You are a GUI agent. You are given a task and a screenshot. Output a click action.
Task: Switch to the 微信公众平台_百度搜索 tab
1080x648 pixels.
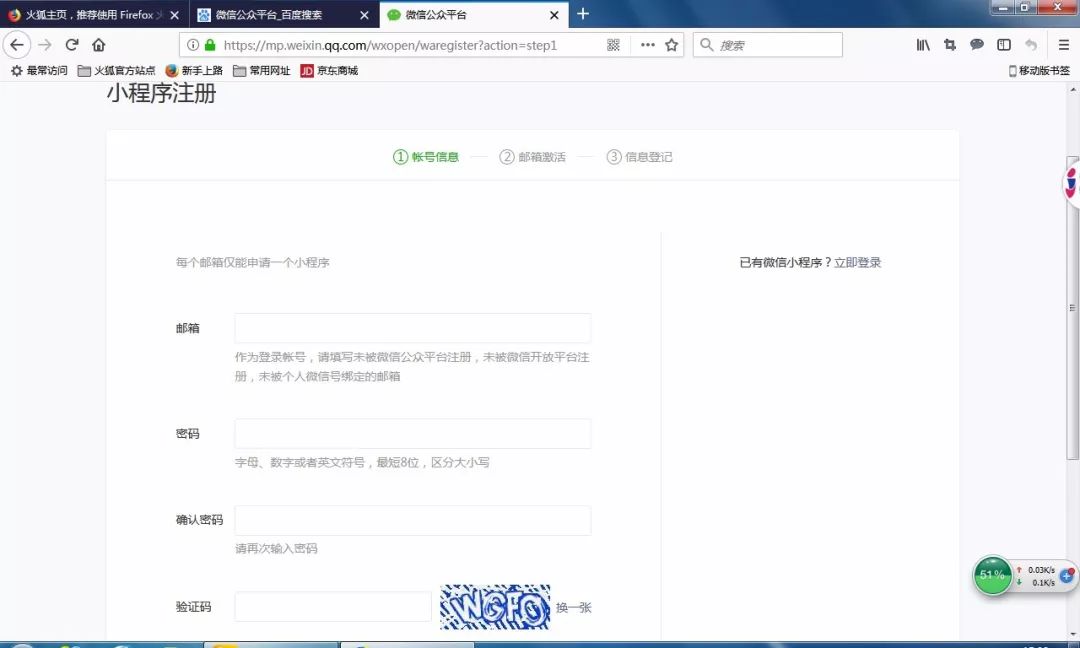pos(284,14)
